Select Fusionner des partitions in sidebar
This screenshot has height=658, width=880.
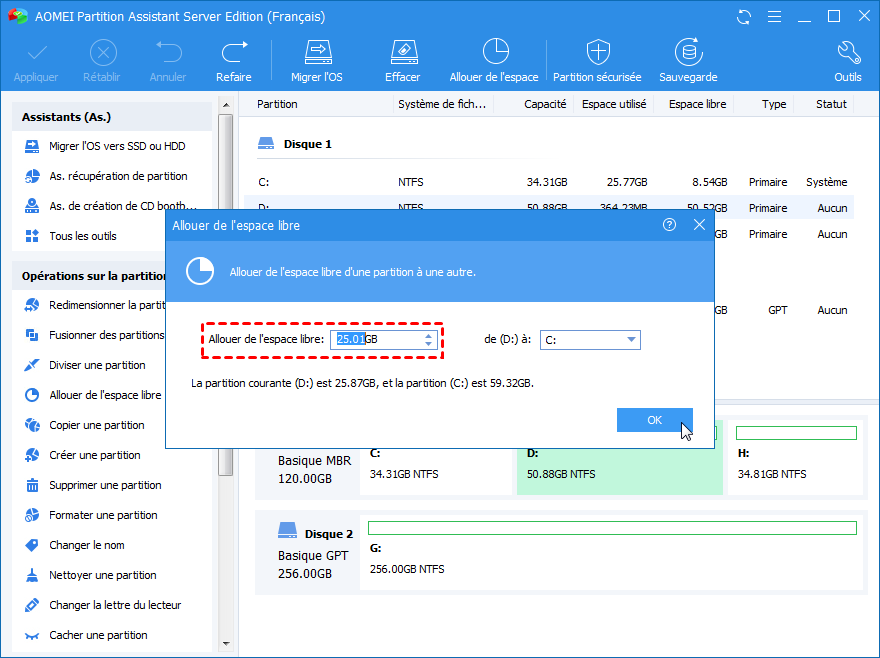point(94,335)
